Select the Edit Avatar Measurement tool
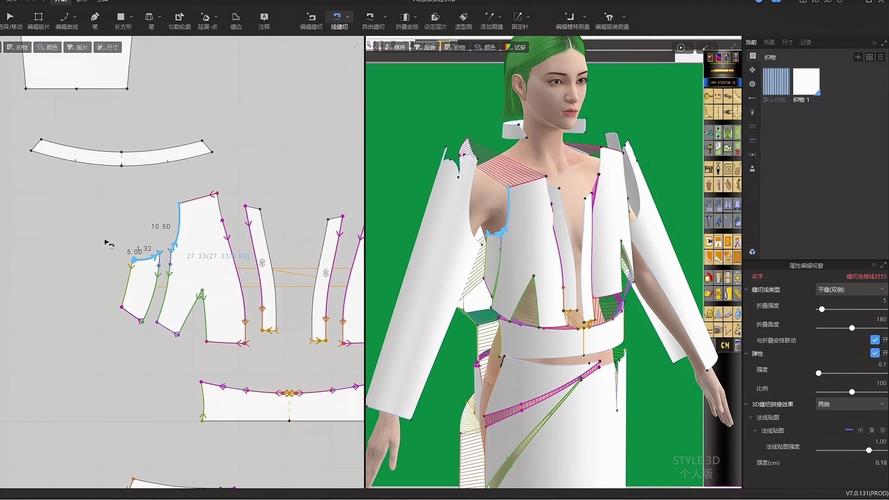Image resolution: width=889 pixels, height=500 pixels. (x=571, y=20)
